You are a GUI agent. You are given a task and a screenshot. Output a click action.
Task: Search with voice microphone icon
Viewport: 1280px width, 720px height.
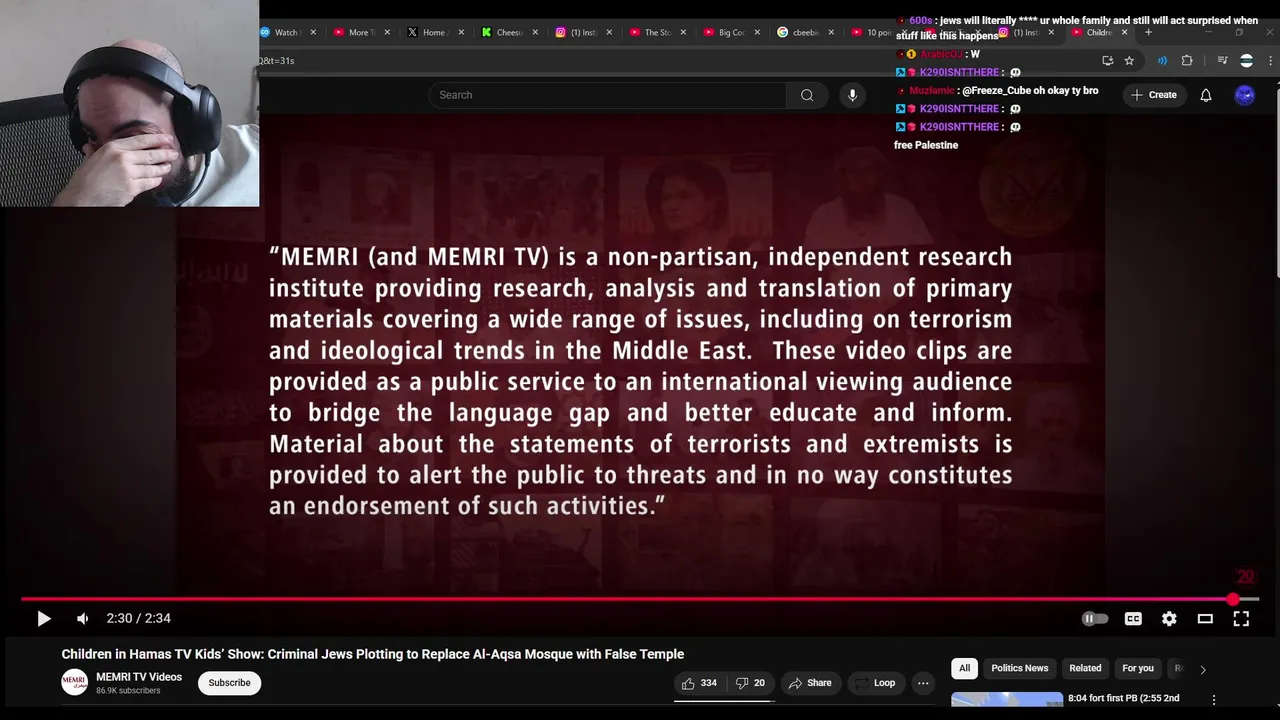852,95
